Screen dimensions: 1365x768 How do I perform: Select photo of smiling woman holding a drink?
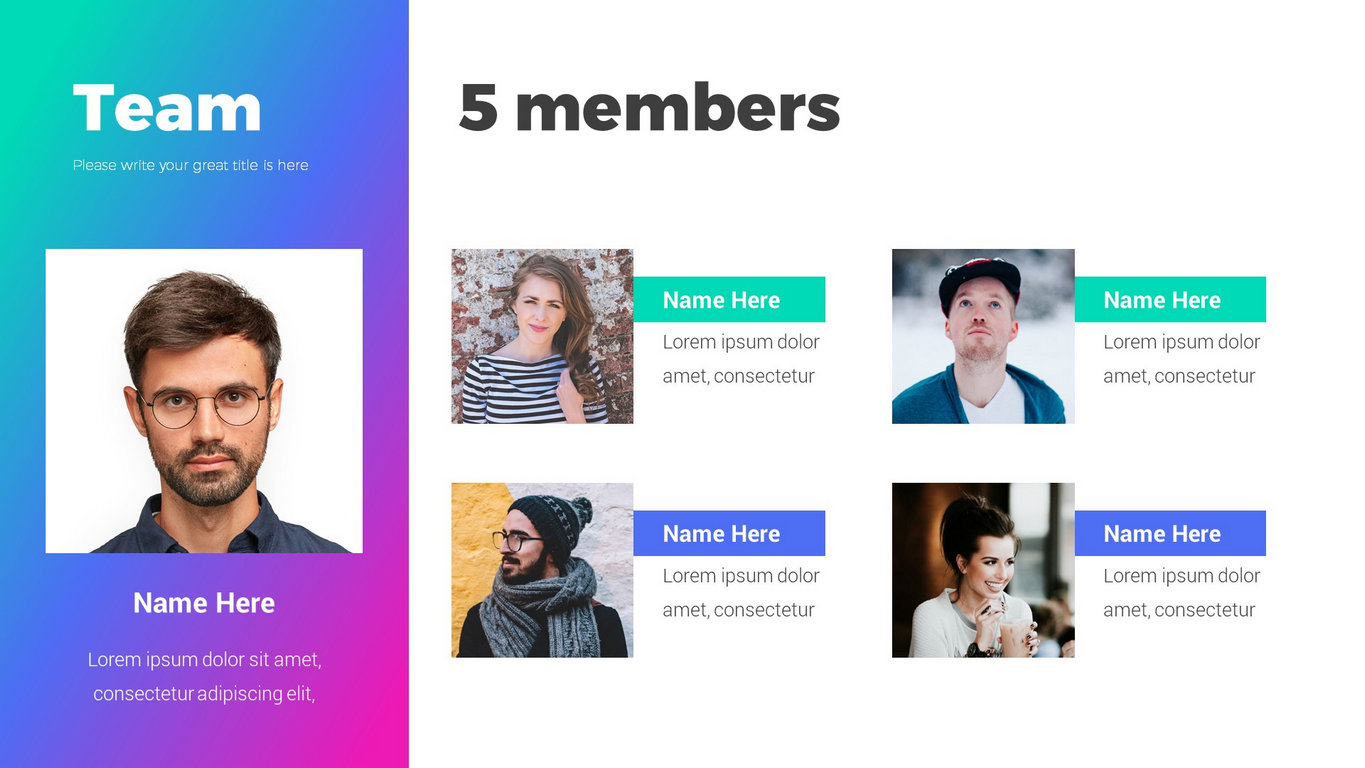(983, 570)
